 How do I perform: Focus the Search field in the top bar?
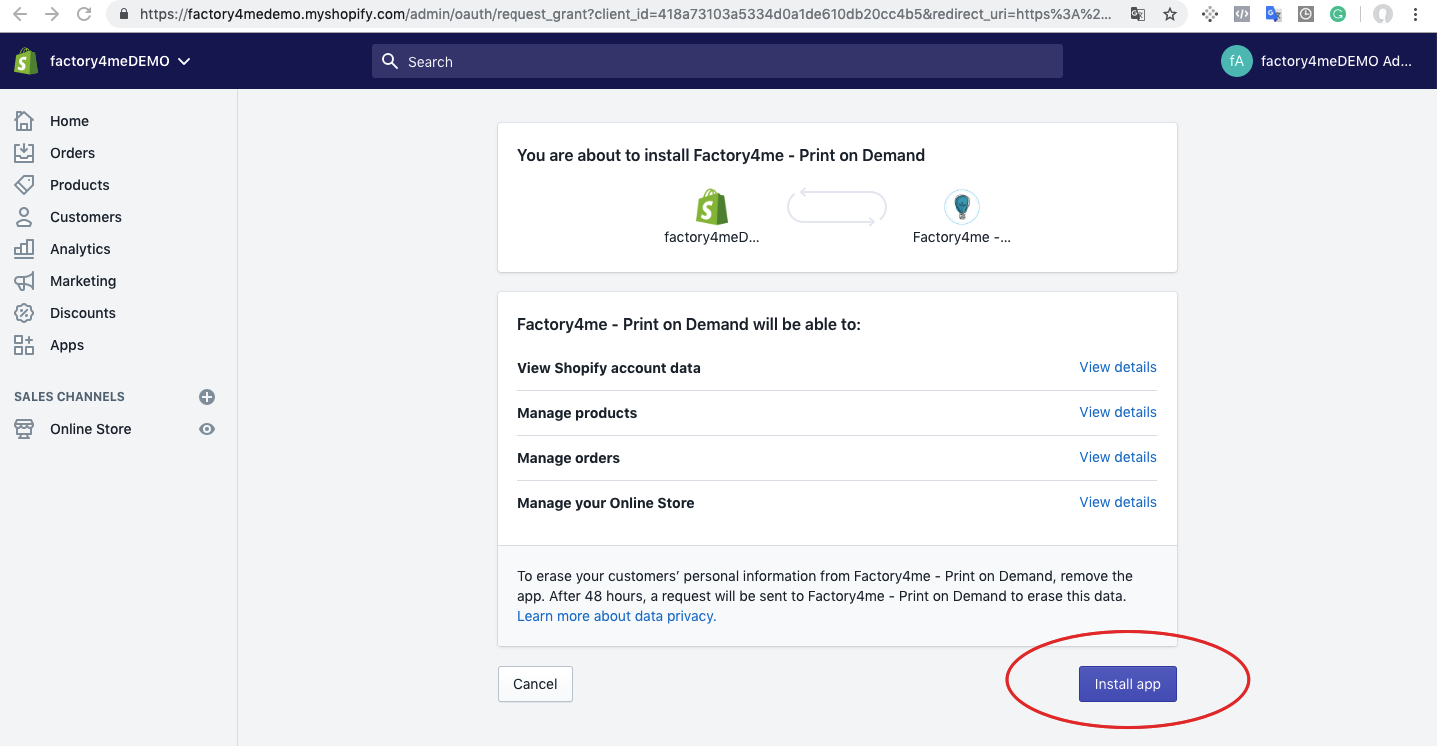717,61
